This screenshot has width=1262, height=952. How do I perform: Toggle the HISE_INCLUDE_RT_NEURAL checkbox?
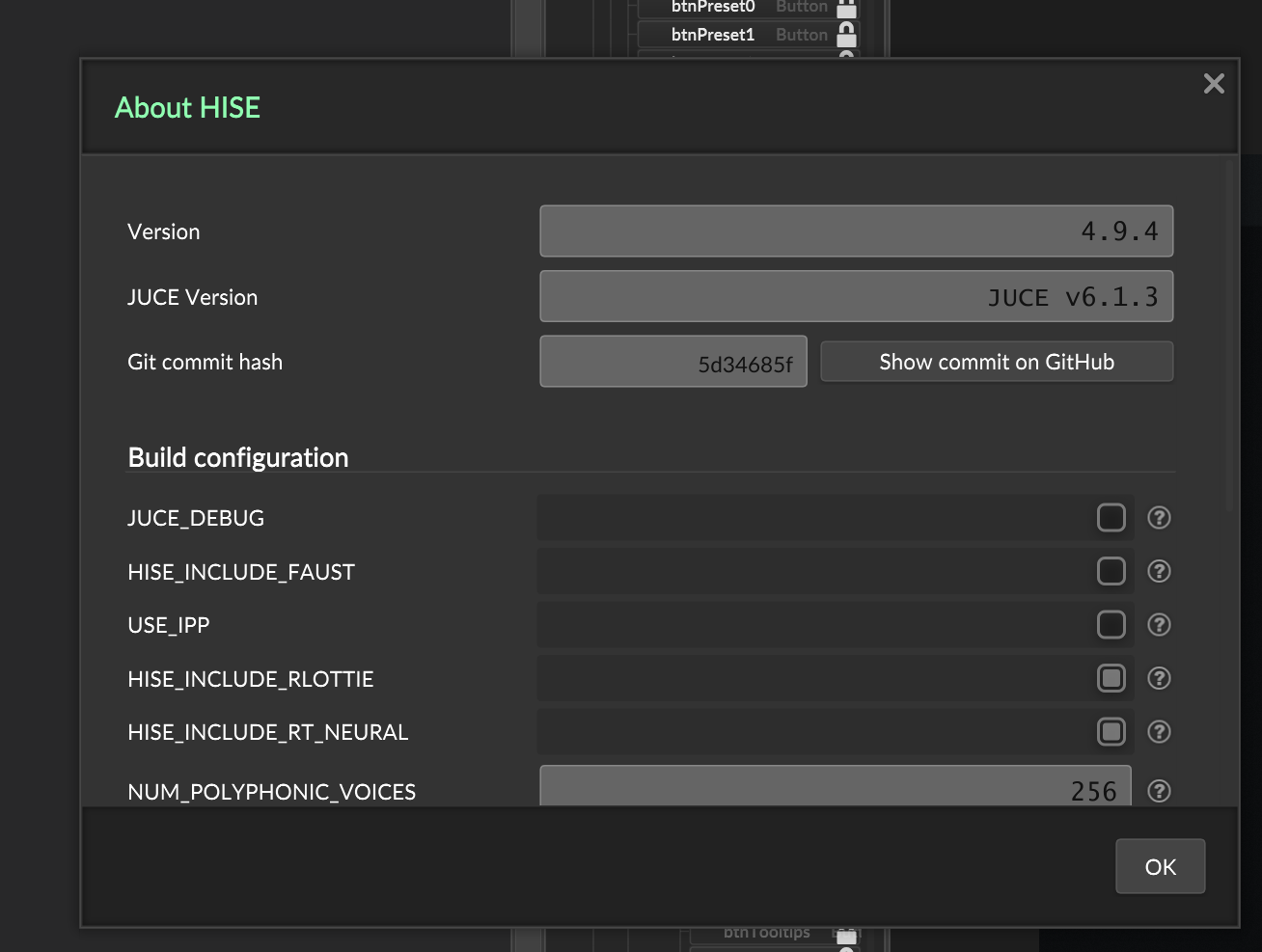click(1111, 732)
